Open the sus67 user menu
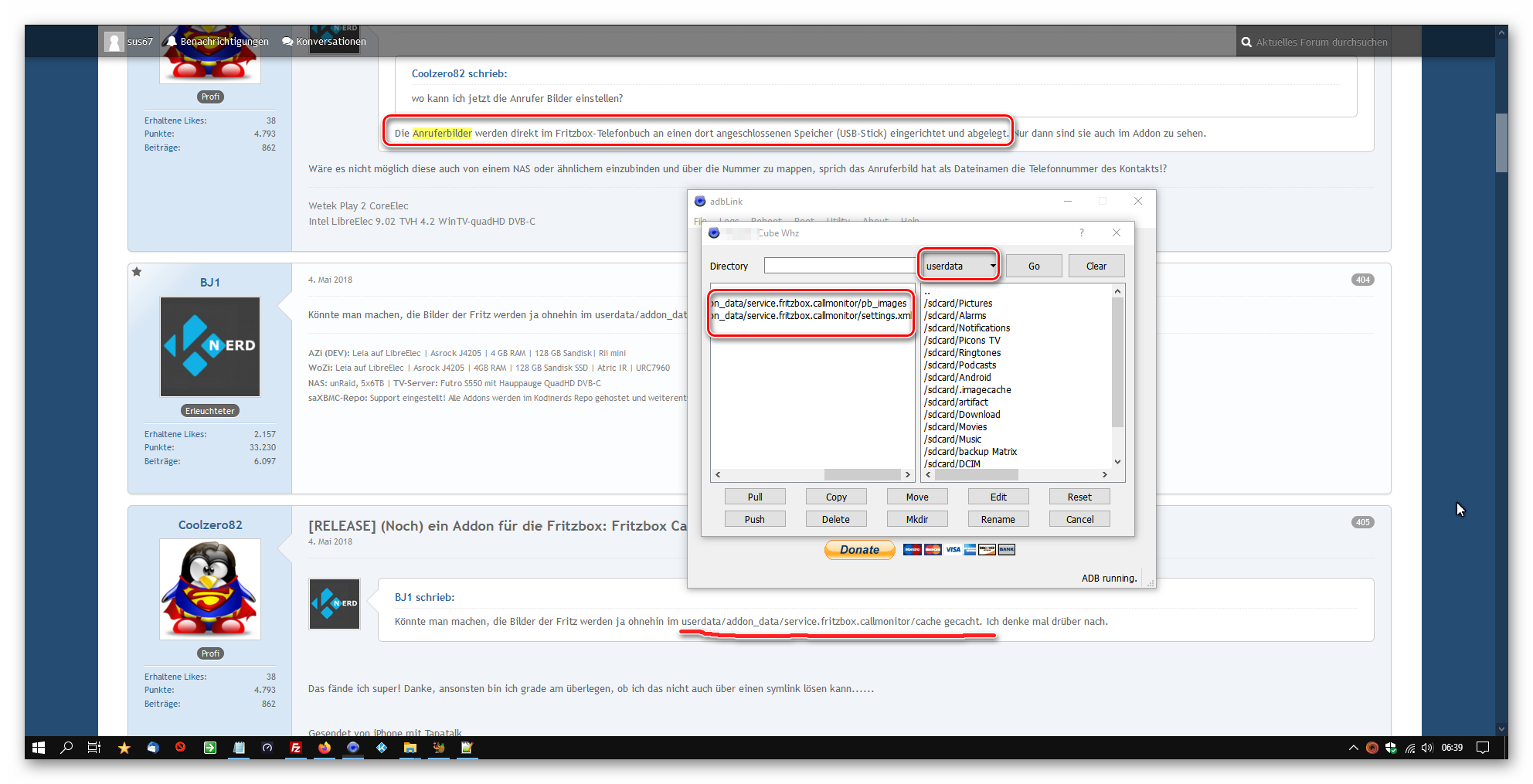This screenshot has width=1533, height=784. pos(130,41)
